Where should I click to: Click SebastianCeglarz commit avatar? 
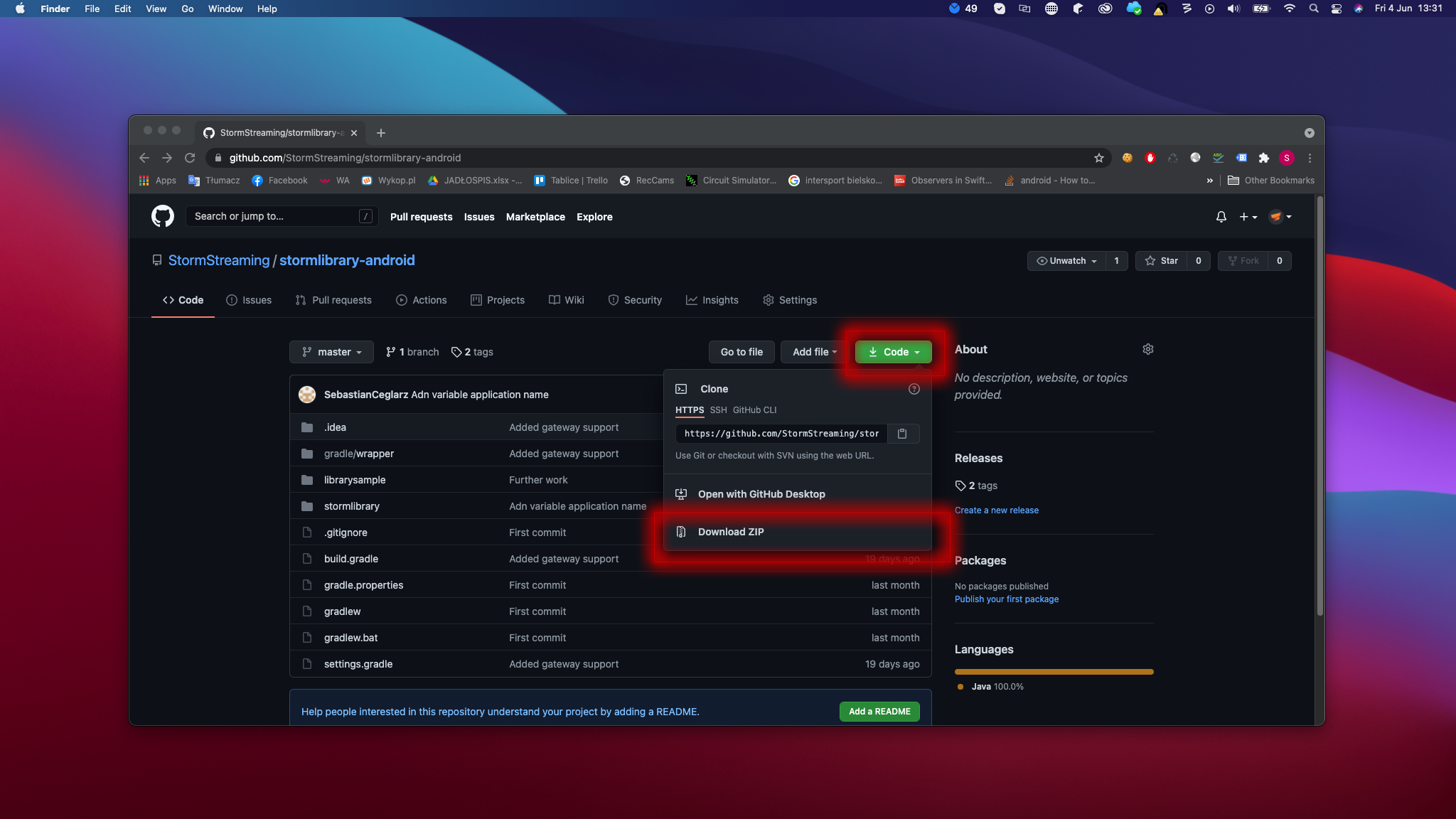tap(307, 395)
